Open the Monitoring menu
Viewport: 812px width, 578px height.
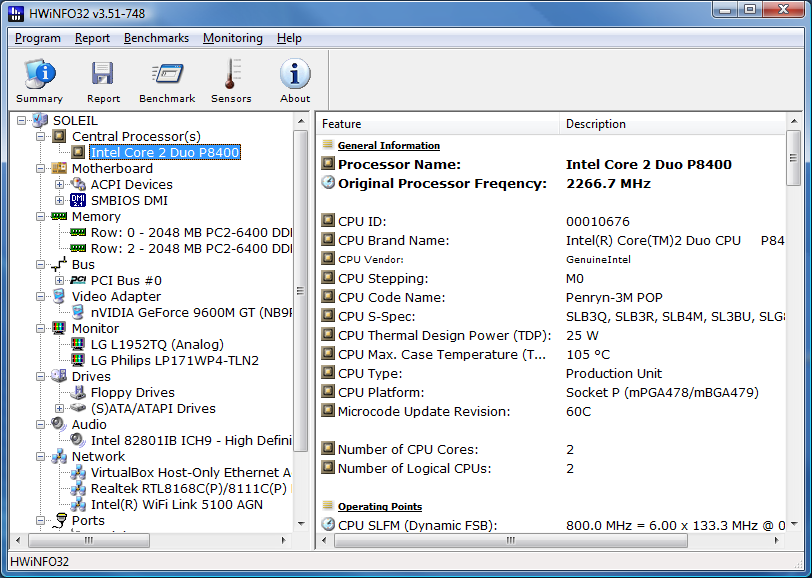(233, 38)
